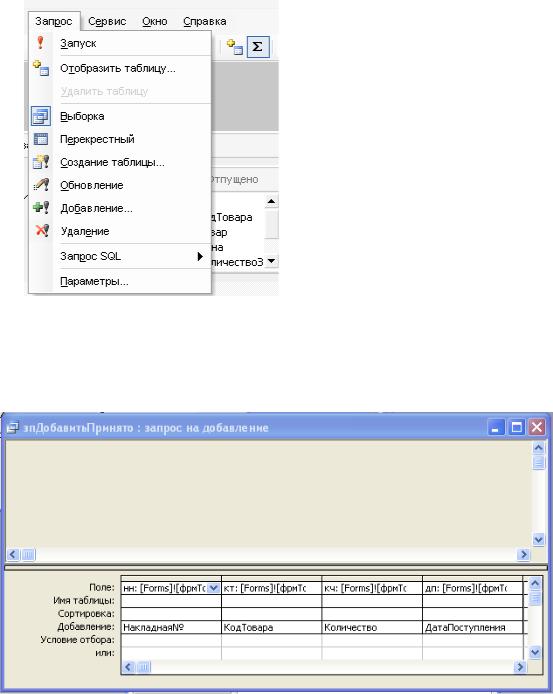Maximize the зпДобавитьПринято query window
The width and height of the screenshot is (553, 694).
pos(516,428)
